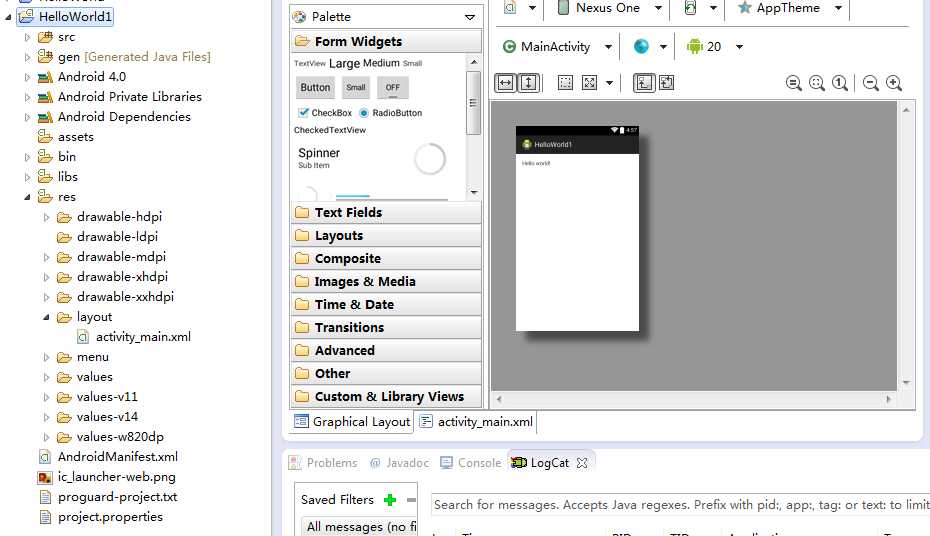
Task: Select ic_launcher-web.png file
Action: tap(116, 477)
